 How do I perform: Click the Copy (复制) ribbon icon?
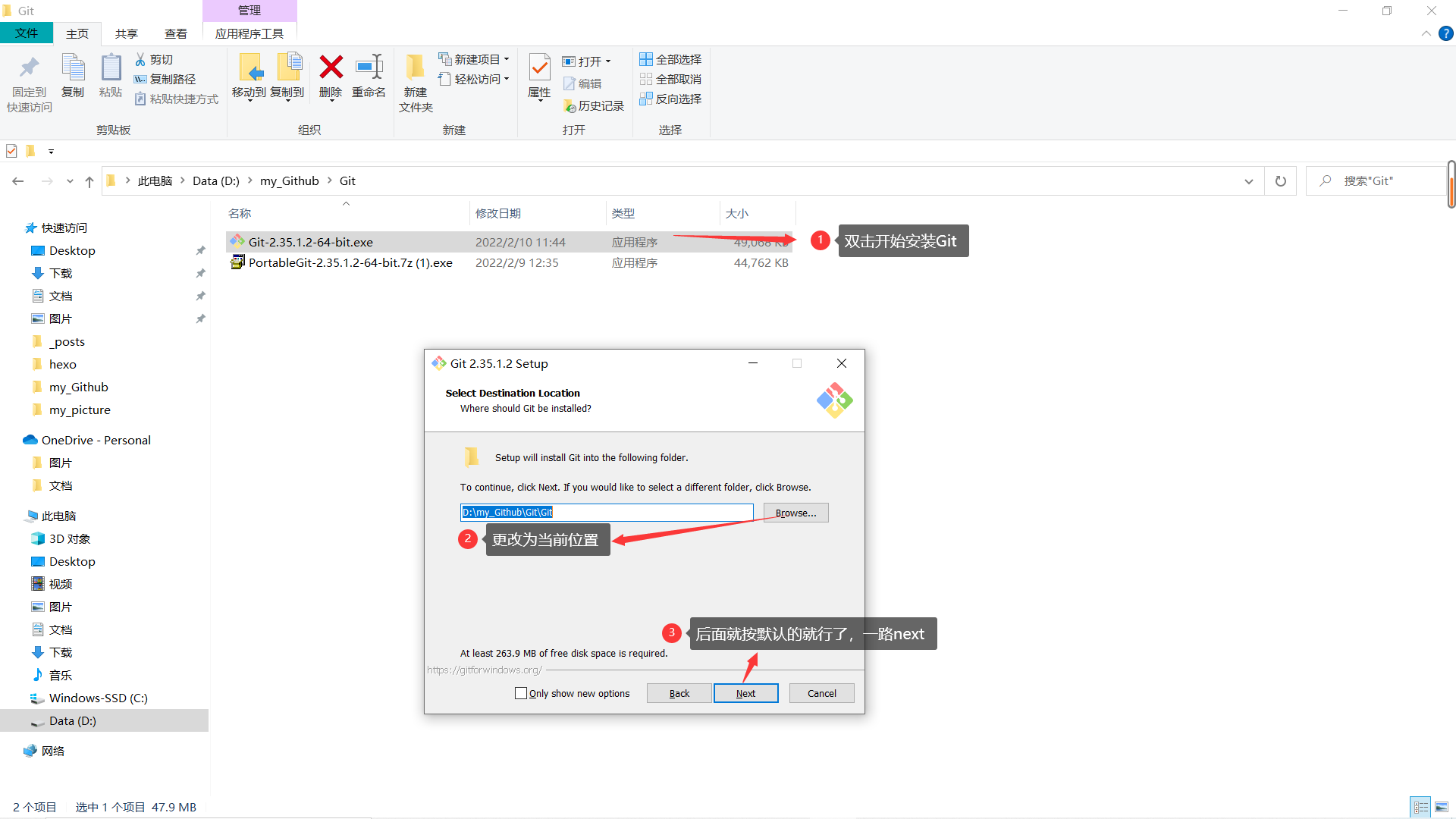(x=73, y=68)
